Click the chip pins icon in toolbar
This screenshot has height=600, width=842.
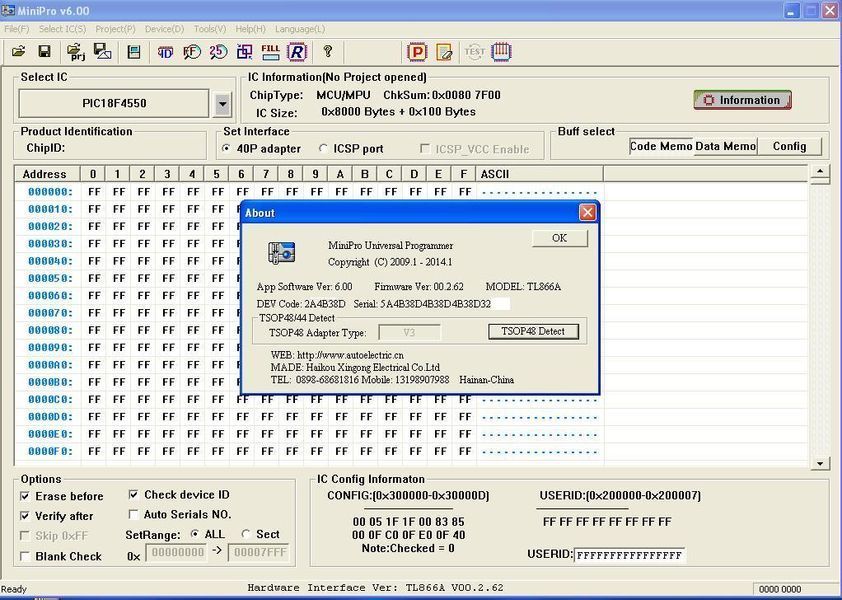pos(501,52)
